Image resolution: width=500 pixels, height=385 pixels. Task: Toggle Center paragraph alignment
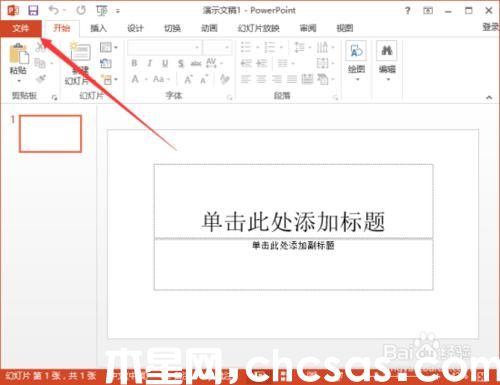click(x=261, y=79)
